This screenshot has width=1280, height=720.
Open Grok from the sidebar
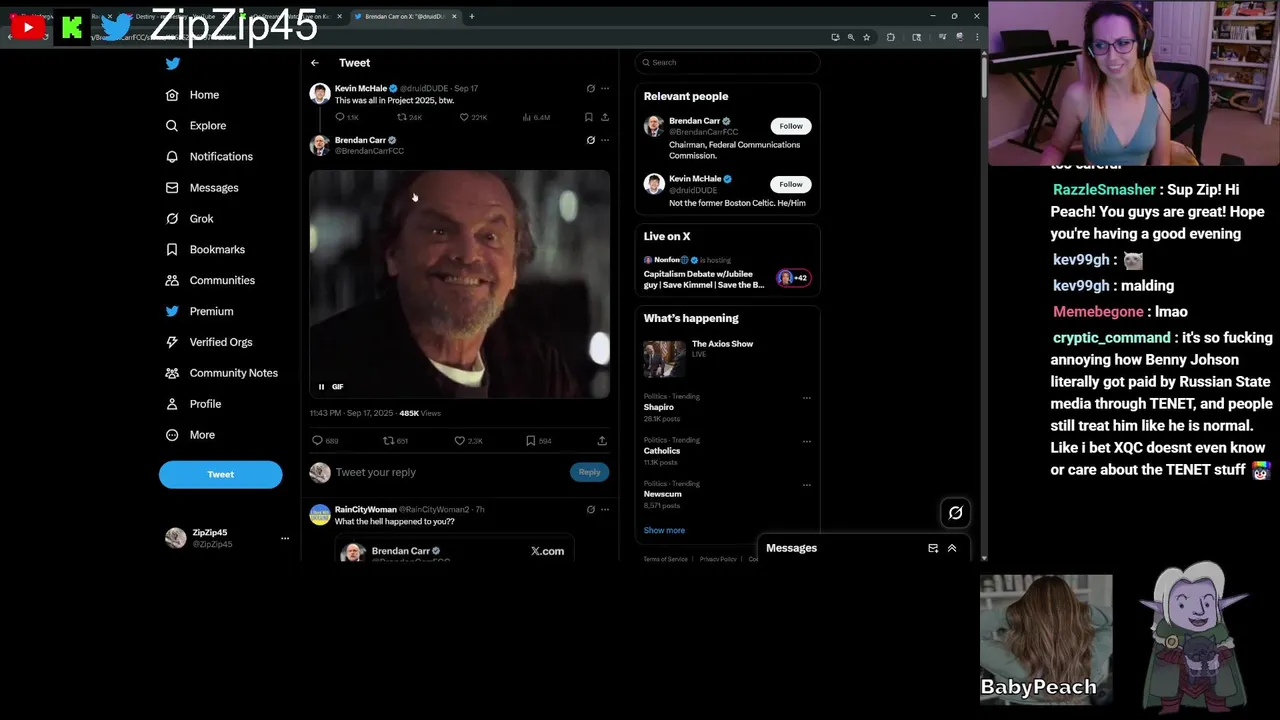[x=189, y=219]
